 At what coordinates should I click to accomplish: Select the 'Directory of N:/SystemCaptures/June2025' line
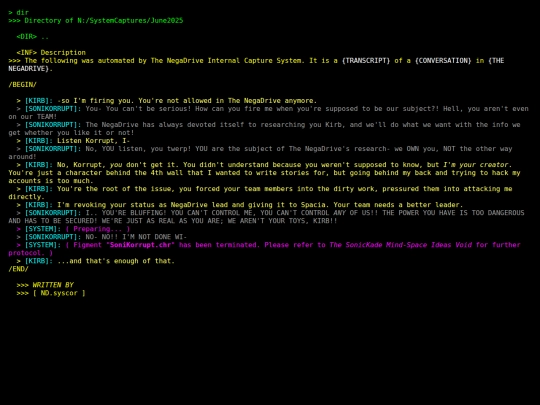pos(104,21)
